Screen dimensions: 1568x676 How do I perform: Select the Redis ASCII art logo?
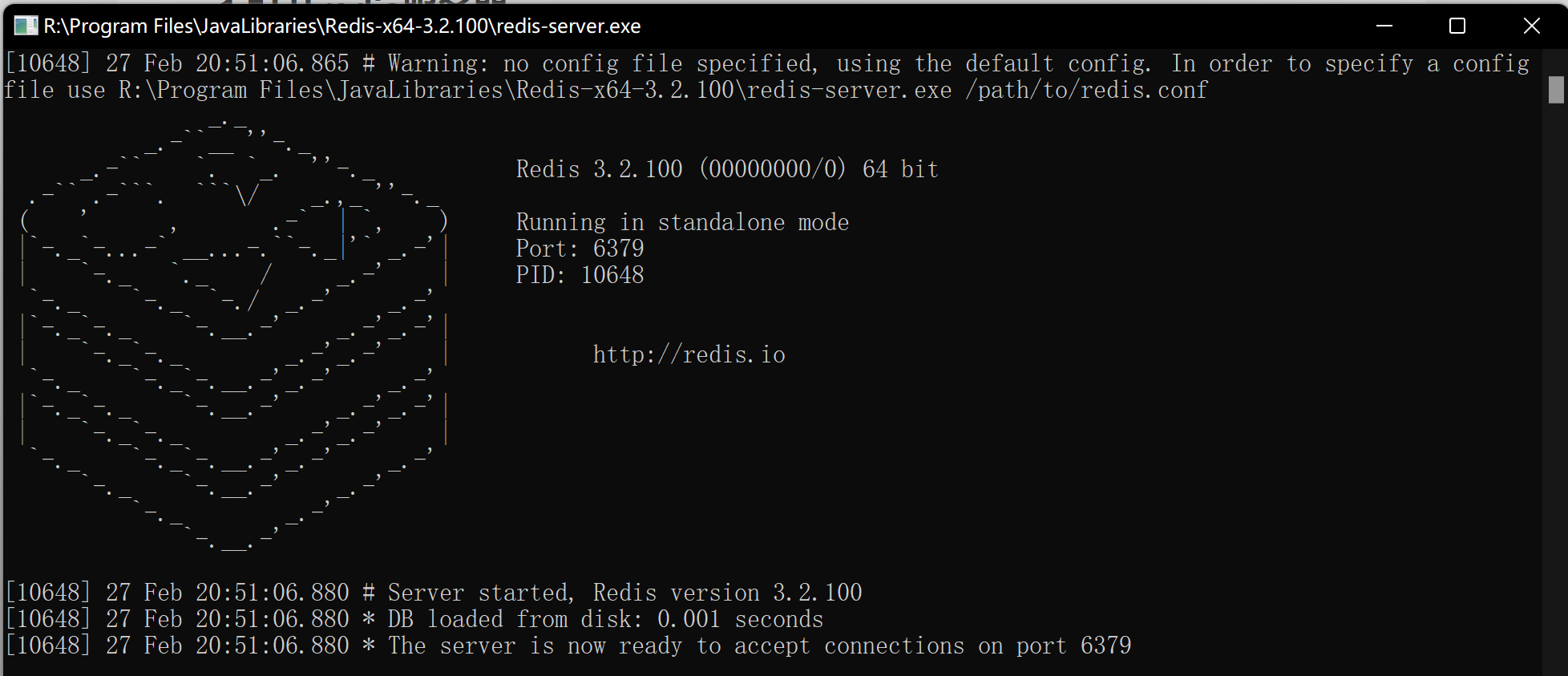click(x=232, y=337)
